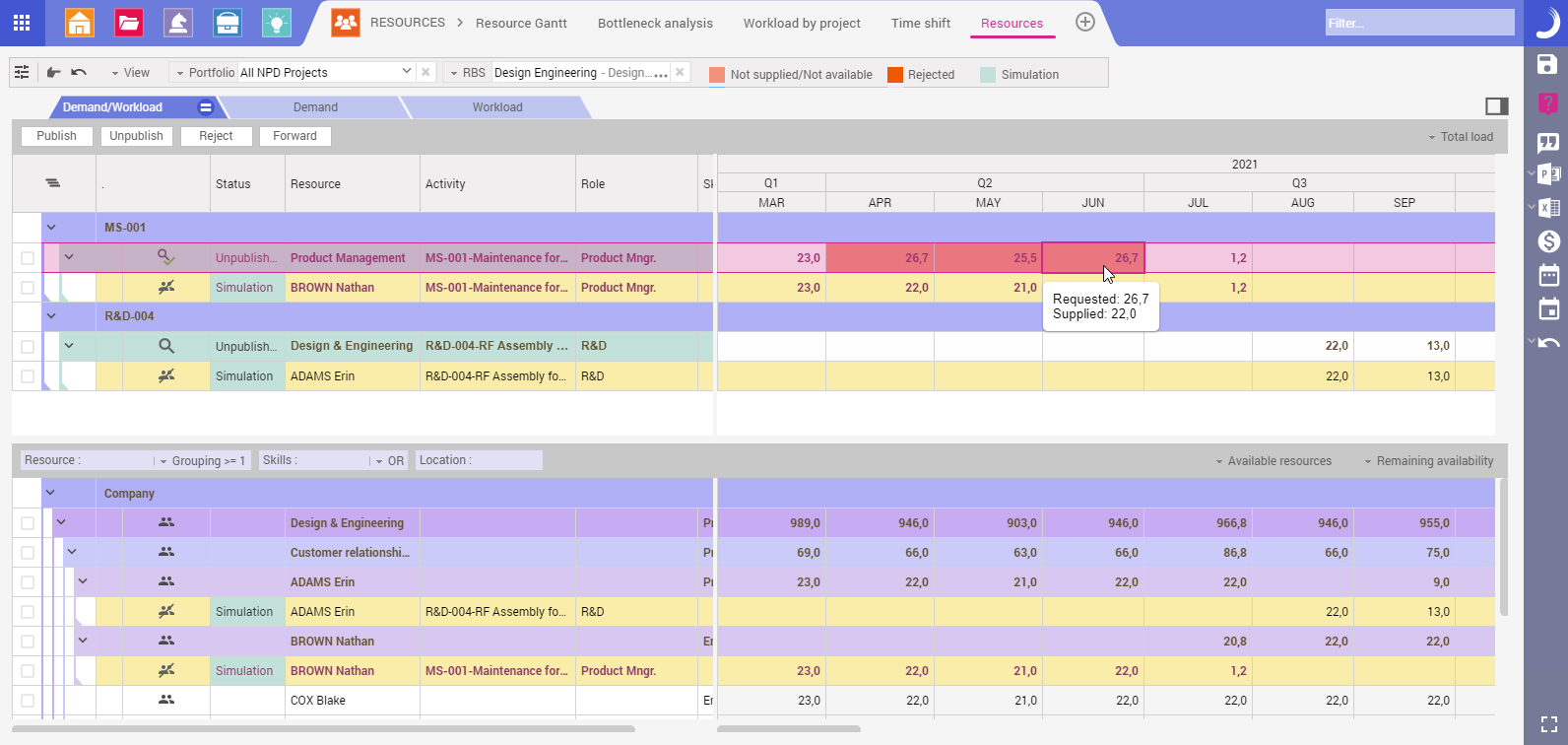Viewport: 1568px width, 745px height.
Task: Select the Design & Engineering resource checkbox
Action: [28, 523]
